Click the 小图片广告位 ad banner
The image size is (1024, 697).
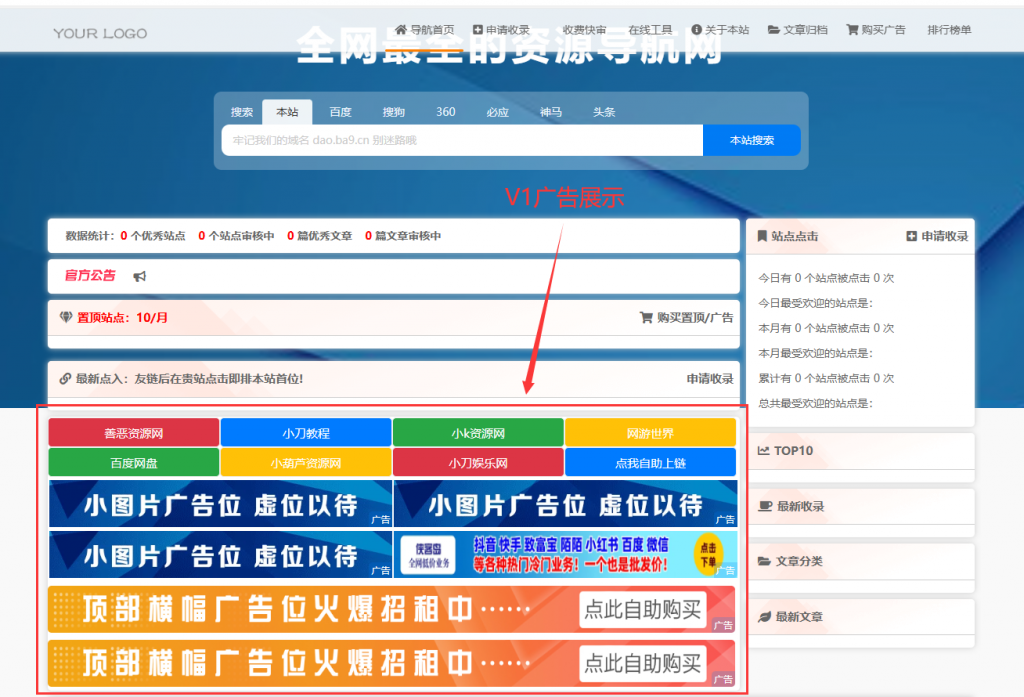[x=220, y=504]
